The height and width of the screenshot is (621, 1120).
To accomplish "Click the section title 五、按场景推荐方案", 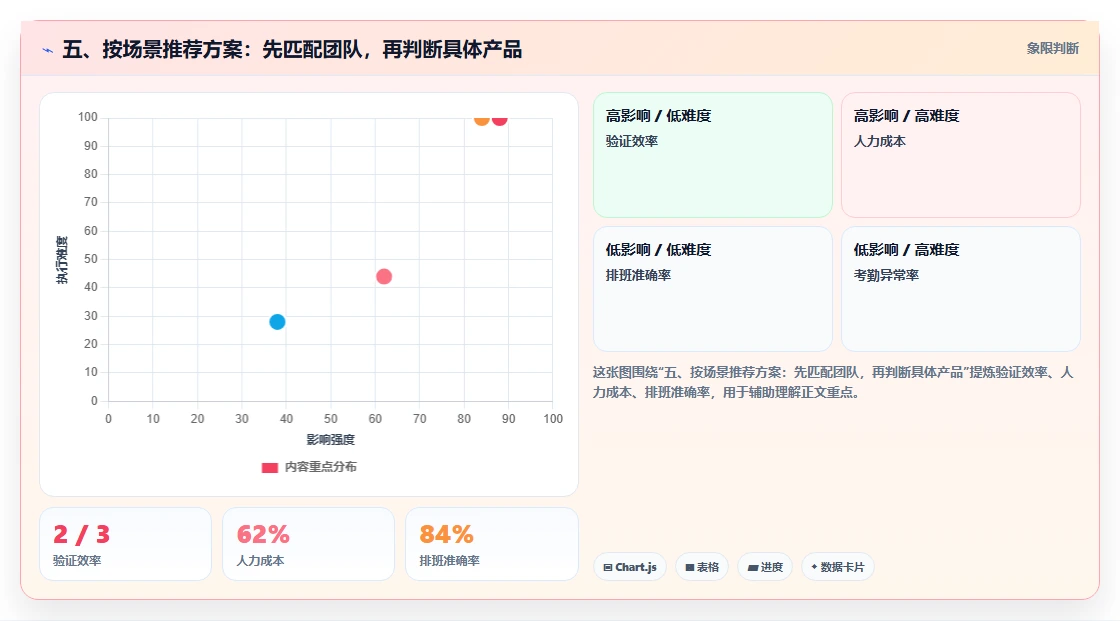I will (x=291, y=49).
